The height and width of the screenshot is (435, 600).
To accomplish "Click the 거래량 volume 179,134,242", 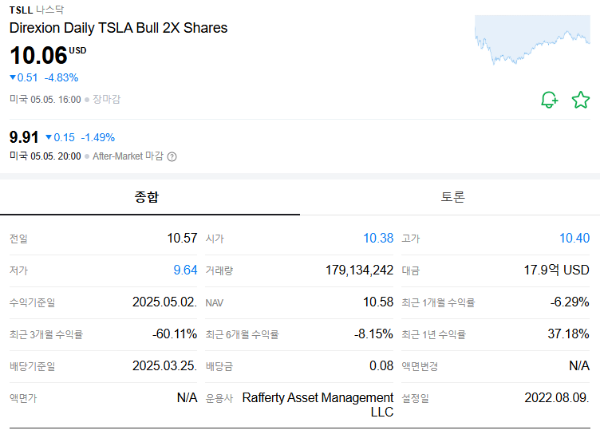I will click(x=359, y=270).
